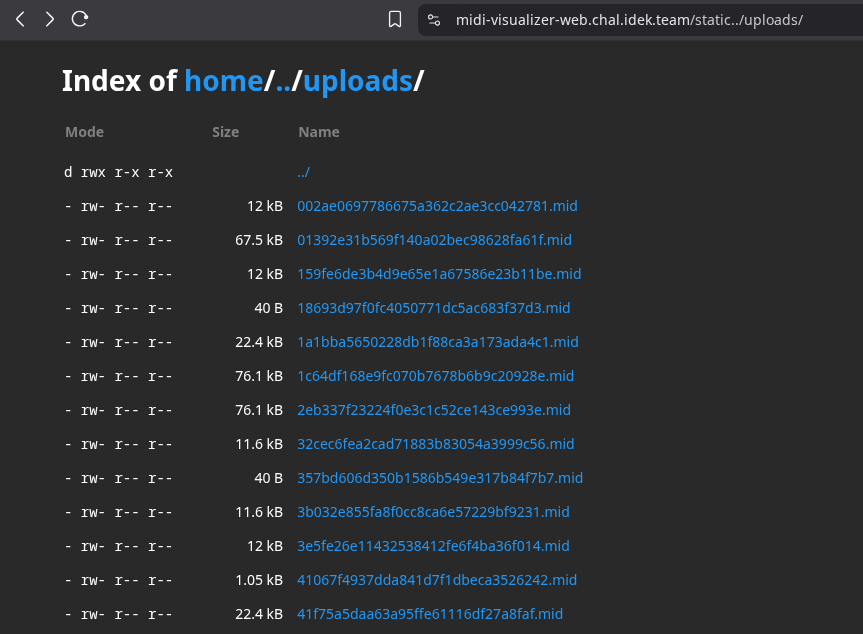Open the uploads link in the heading
The image size is (863, 634).
(x=357, y=81)
